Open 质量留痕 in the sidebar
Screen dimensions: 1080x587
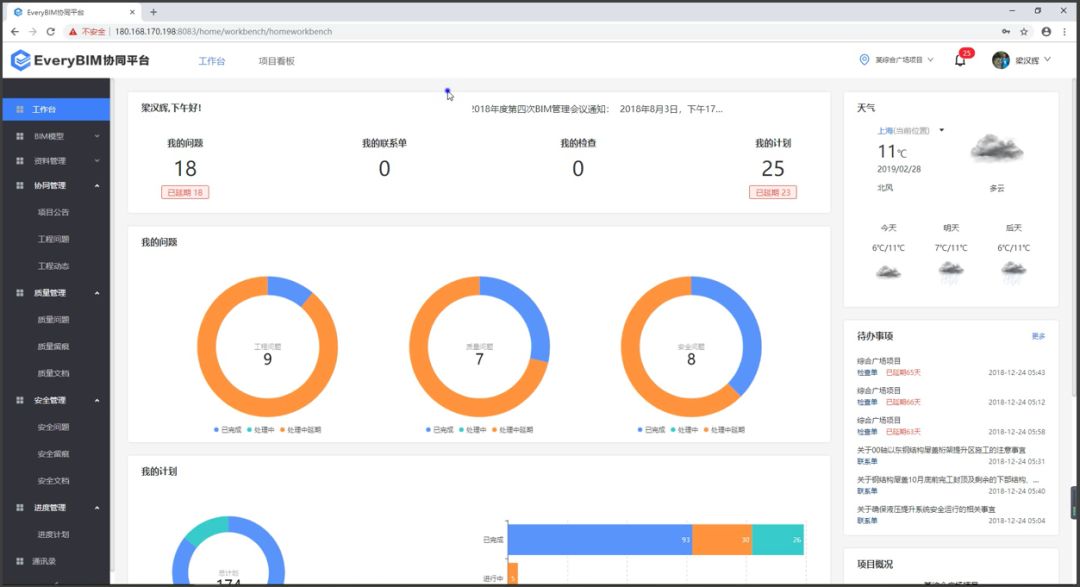tap(54, 347)
